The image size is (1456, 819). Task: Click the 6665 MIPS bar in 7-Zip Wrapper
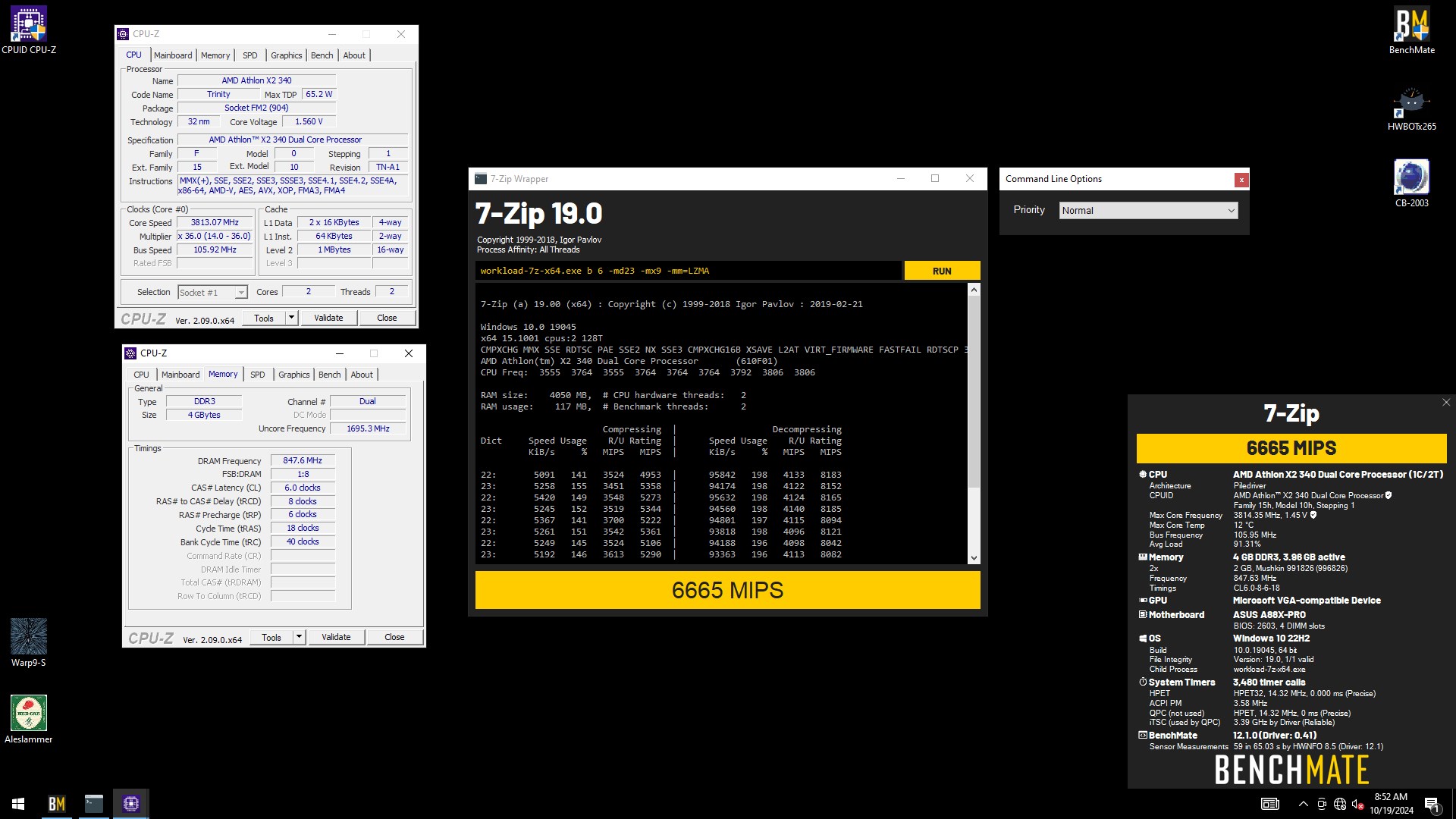click(x=727, y=590)
